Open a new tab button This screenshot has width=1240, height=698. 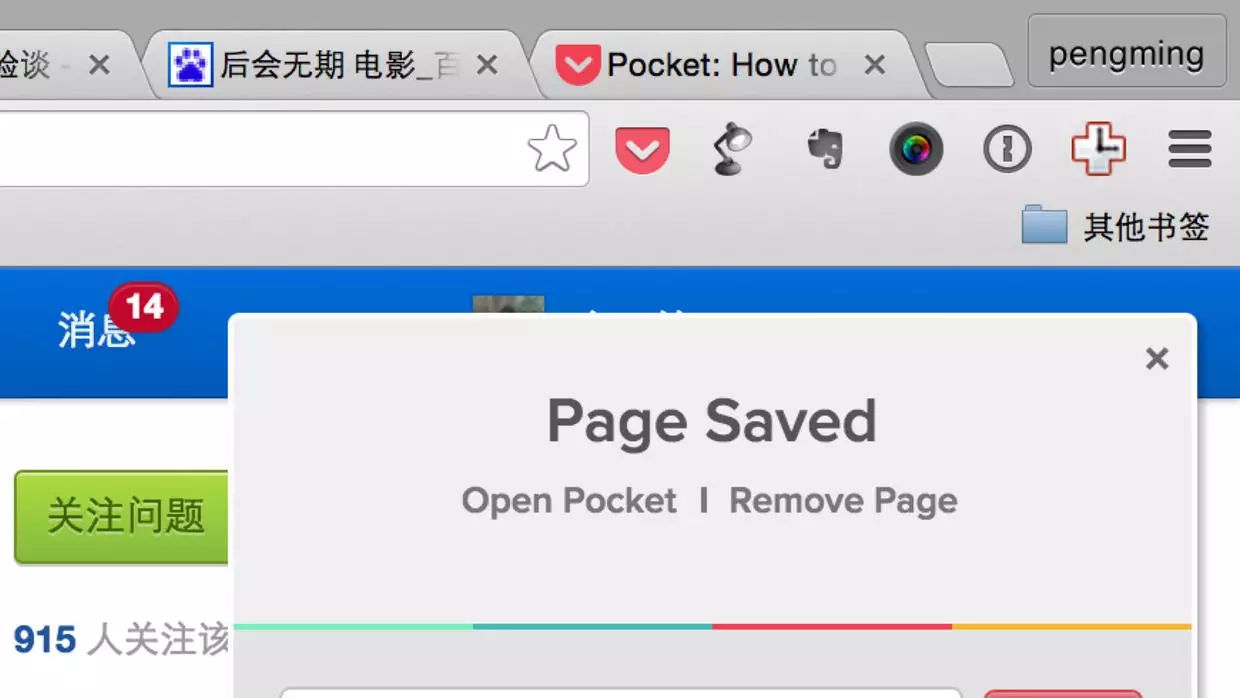click(x=968, y=66)
